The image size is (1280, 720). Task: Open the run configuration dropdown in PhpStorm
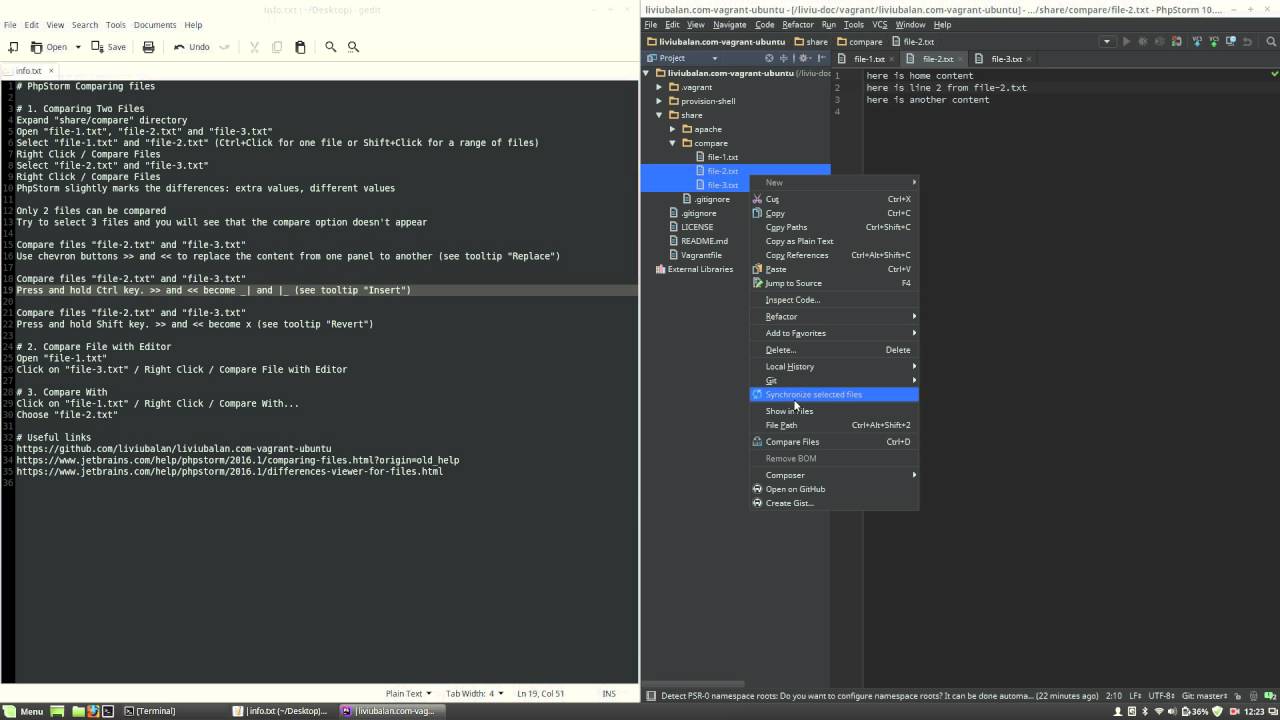coord(1106,42)
